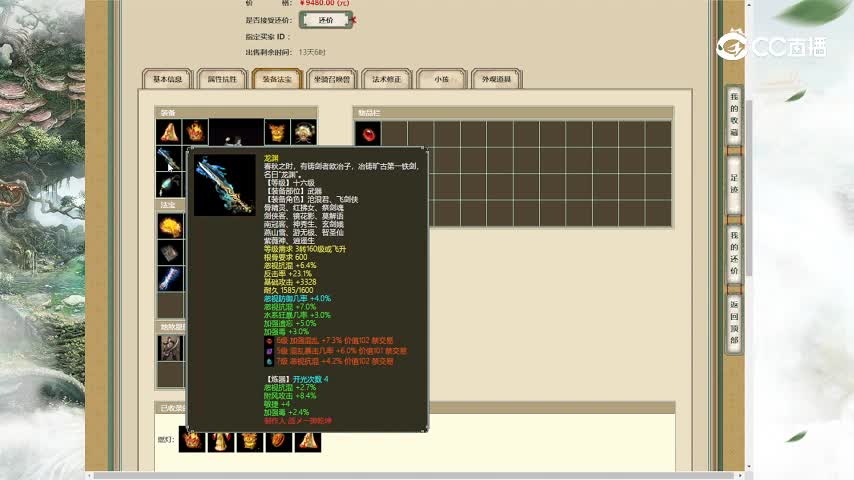The height and width of the screenshot is (480, 854).
Task: Click the teal pendant equipment slot
Action: pyautogui.click(x=169, y=185)
